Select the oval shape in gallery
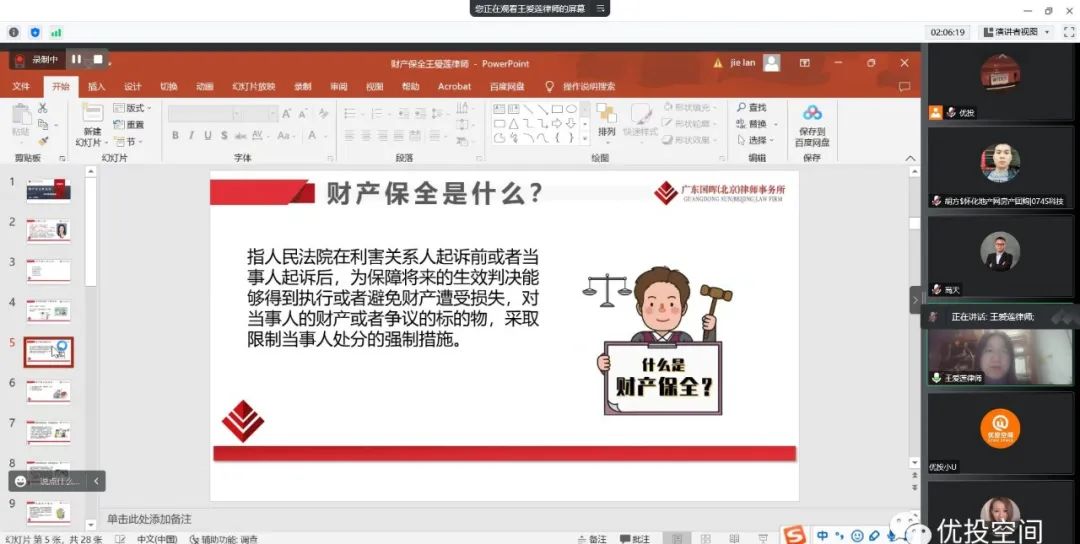The image size is (1080, 544). tap(571, 109)
